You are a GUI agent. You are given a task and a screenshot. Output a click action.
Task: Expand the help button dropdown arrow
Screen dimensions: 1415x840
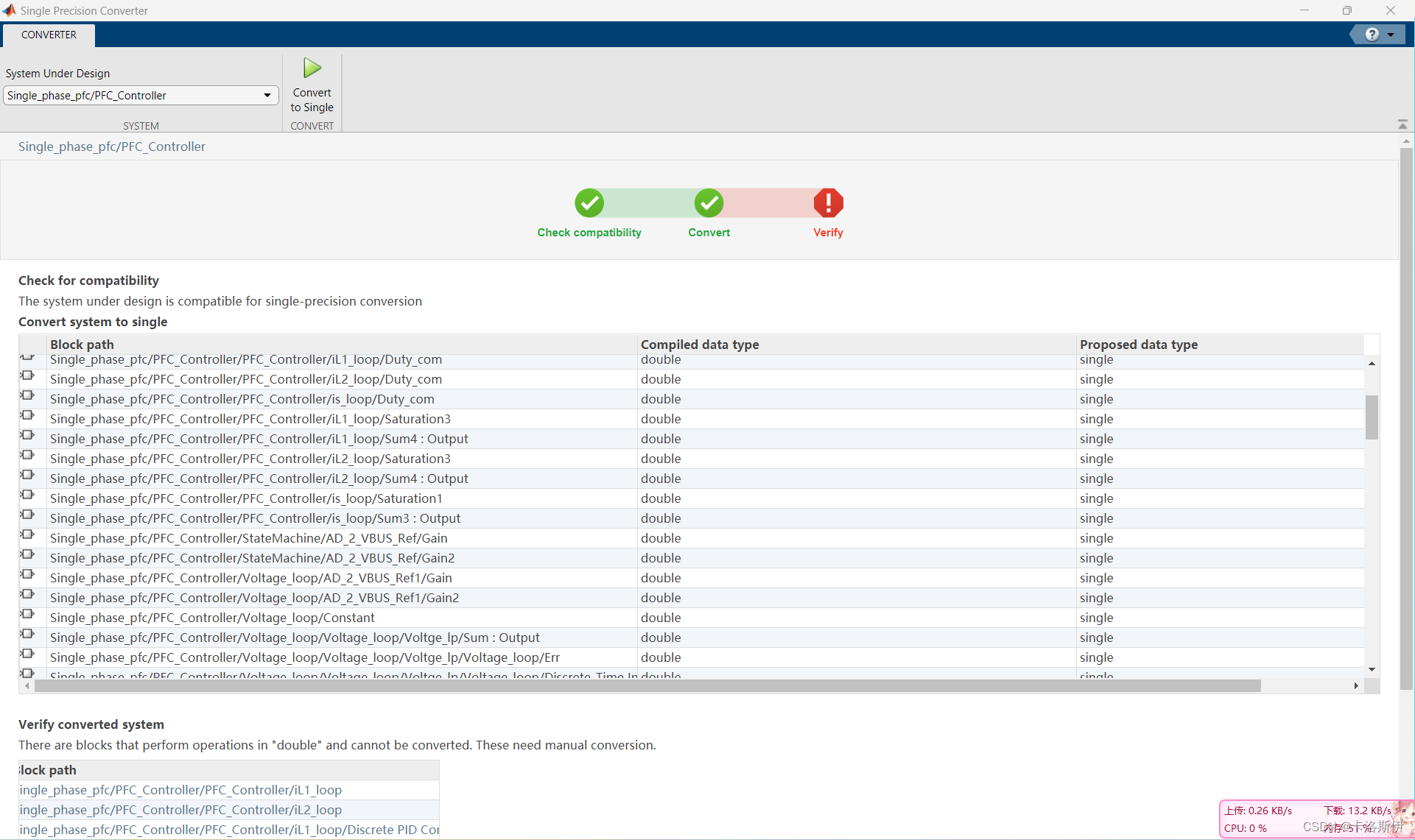coord(1391,35)
